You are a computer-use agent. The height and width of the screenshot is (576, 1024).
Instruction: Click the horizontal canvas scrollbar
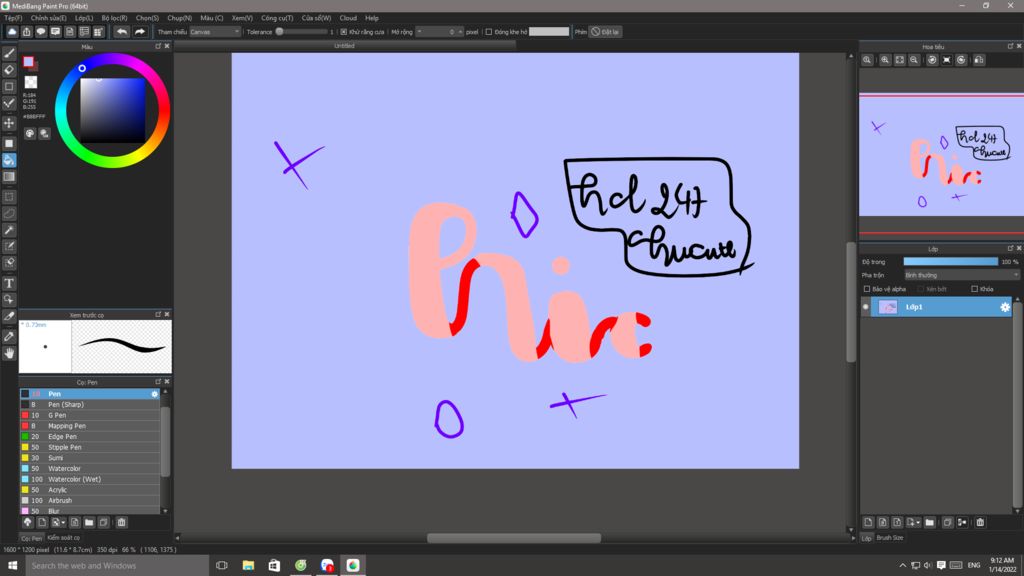pyautogui.click(x=514, y=538)
